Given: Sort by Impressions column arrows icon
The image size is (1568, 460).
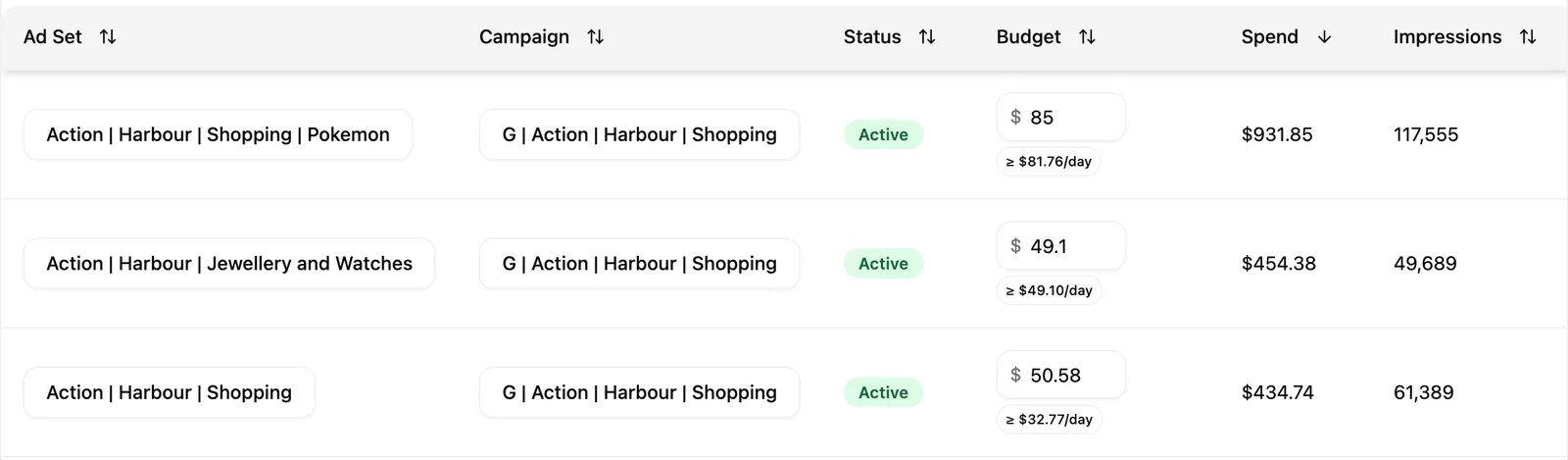Looking at the screenshot, I should tap(1528, 37).
